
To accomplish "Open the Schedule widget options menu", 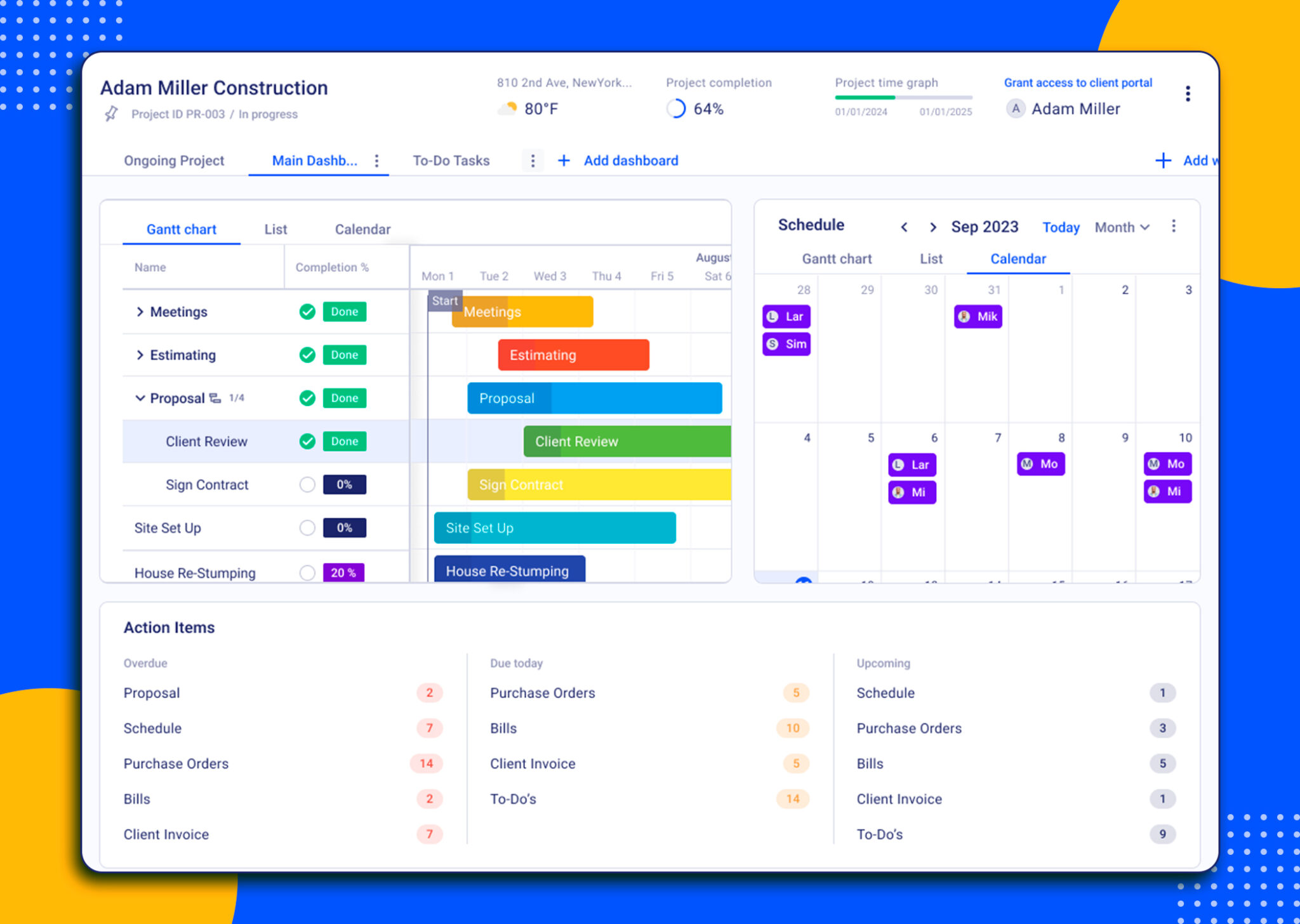I will tap(1174, 227).
